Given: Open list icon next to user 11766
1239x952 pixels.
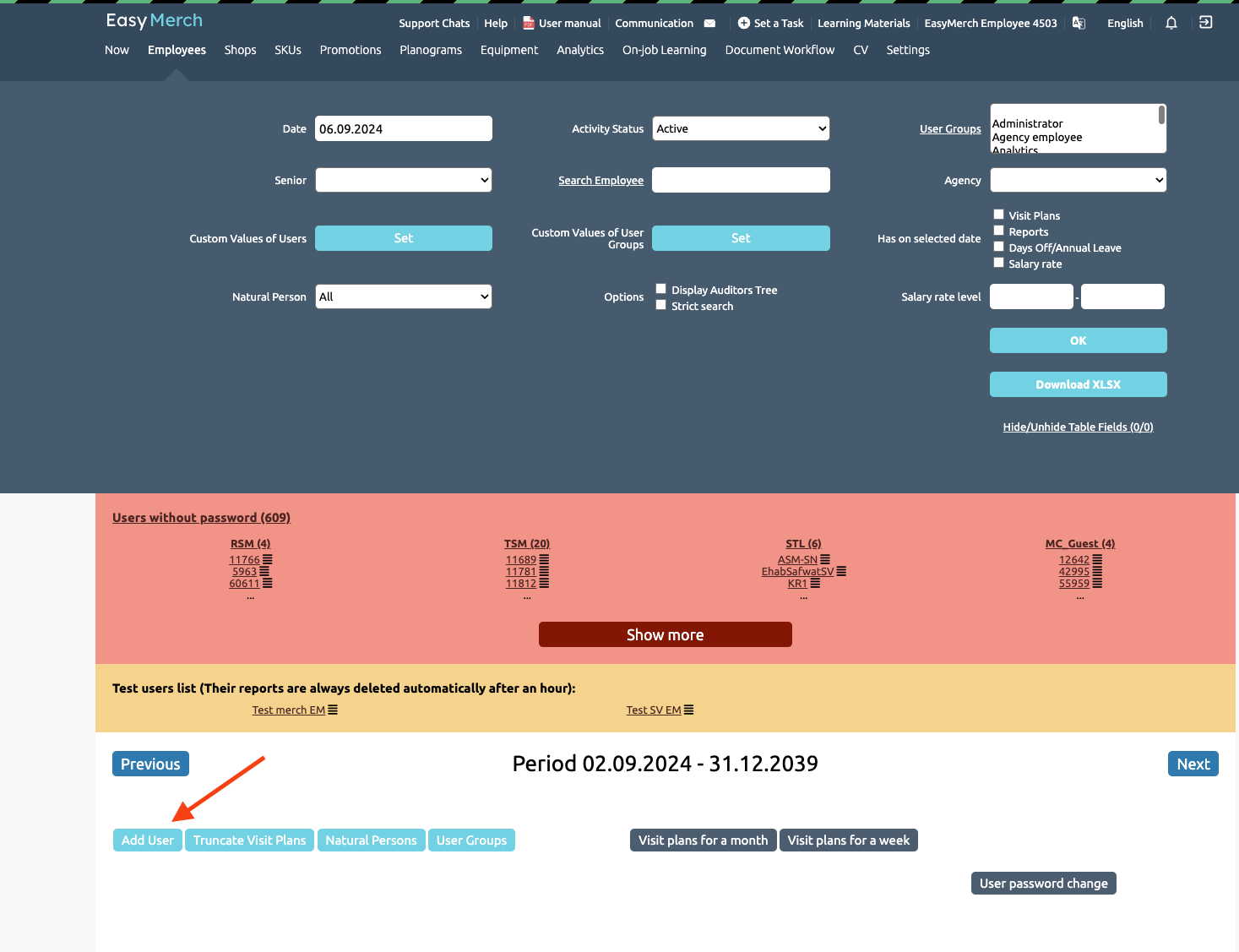Looking at the screenshot, I should pos(268,560).
